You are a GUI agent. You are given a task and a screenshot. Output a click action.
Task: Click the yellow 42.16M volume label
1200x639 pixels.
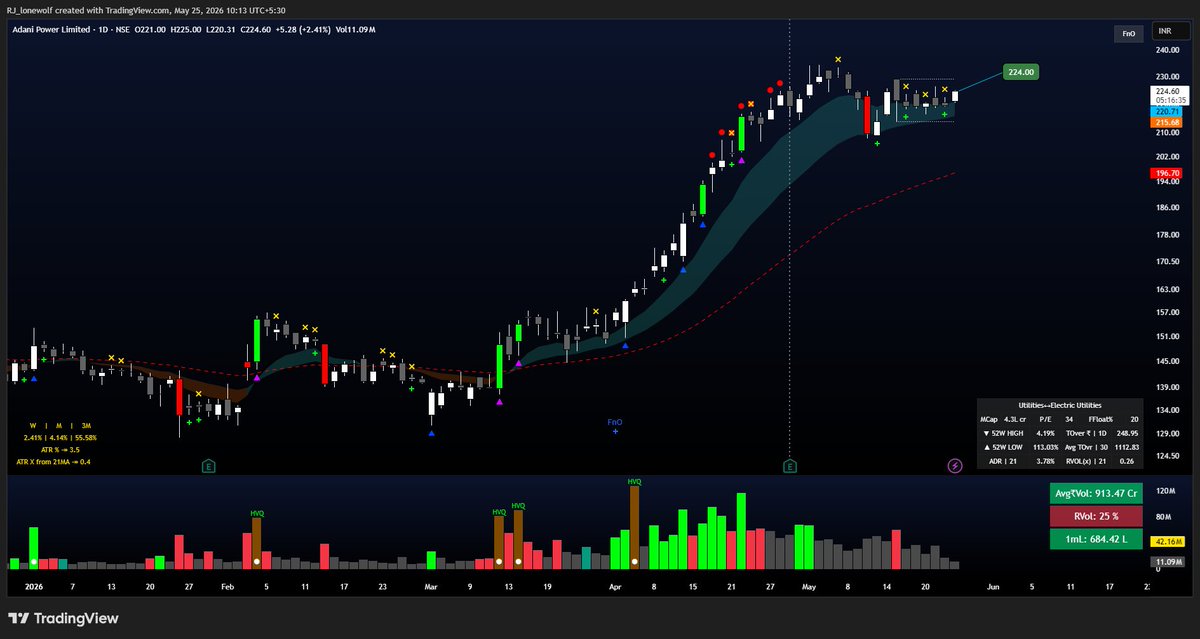click(x=1170, y=541)
